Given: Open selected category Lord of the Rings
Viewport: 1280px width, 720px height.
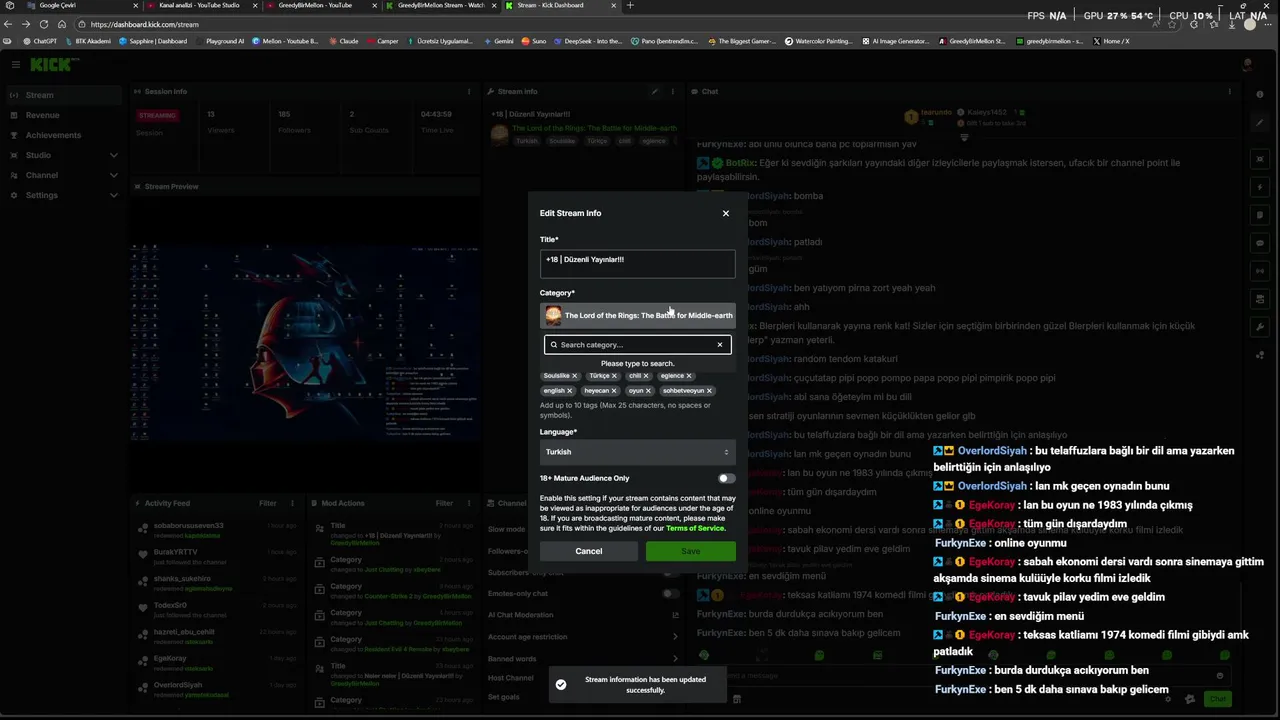Looking at the screenshot, I should (x=638, y=315).
